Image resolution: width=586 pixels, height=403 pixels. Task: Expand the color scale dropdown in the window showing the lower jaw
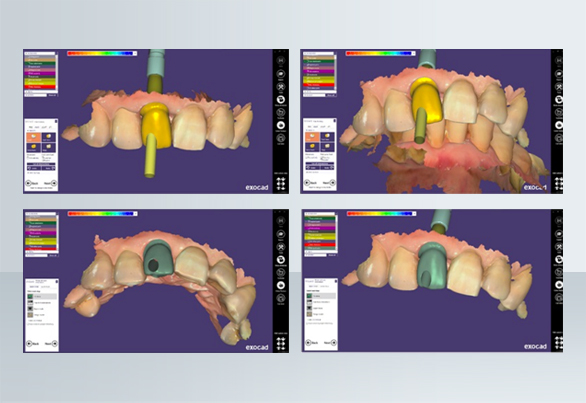point(414,53)
